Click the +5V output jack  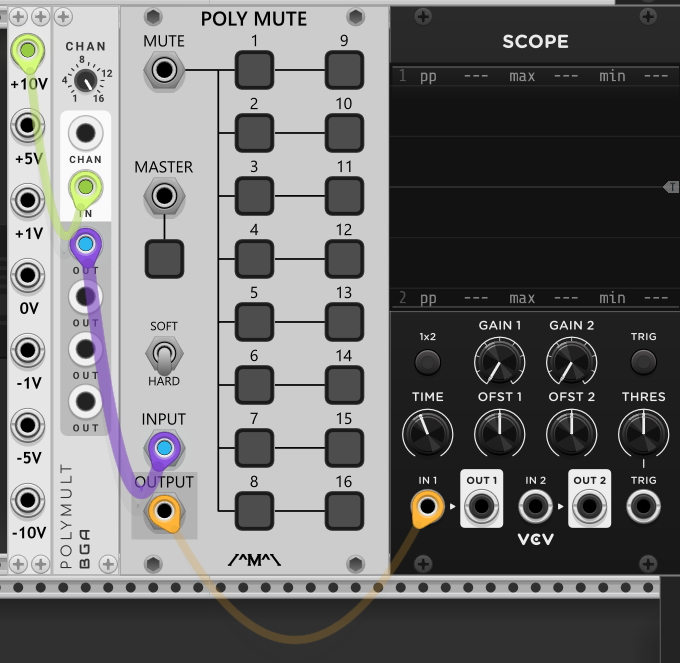pos(27,126)
